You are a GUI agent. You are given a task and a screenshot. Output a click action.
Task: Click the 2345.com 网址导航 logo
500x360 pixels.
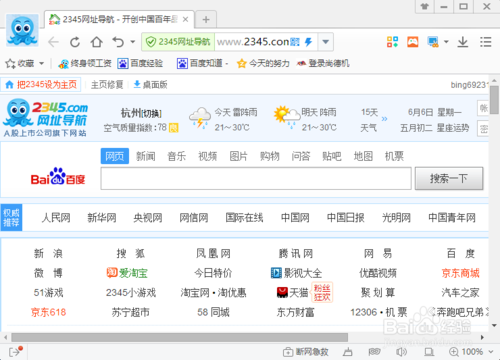pyautogui.click(x=45, y=117)
